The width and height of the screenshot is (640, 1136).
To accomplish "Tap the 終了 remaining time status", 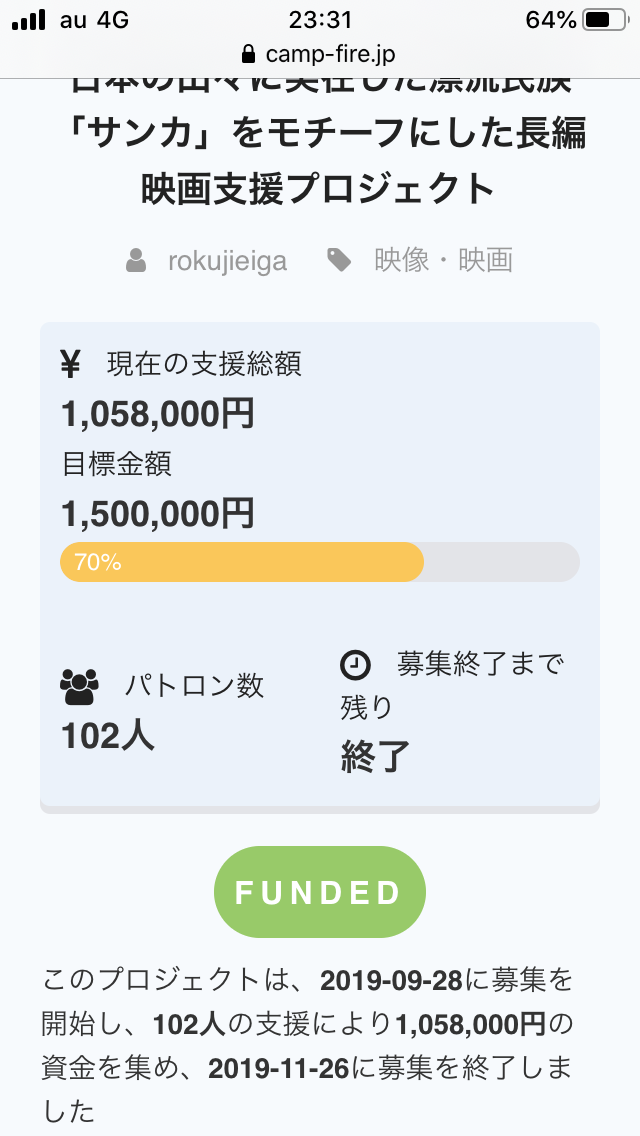I will 375,756.
